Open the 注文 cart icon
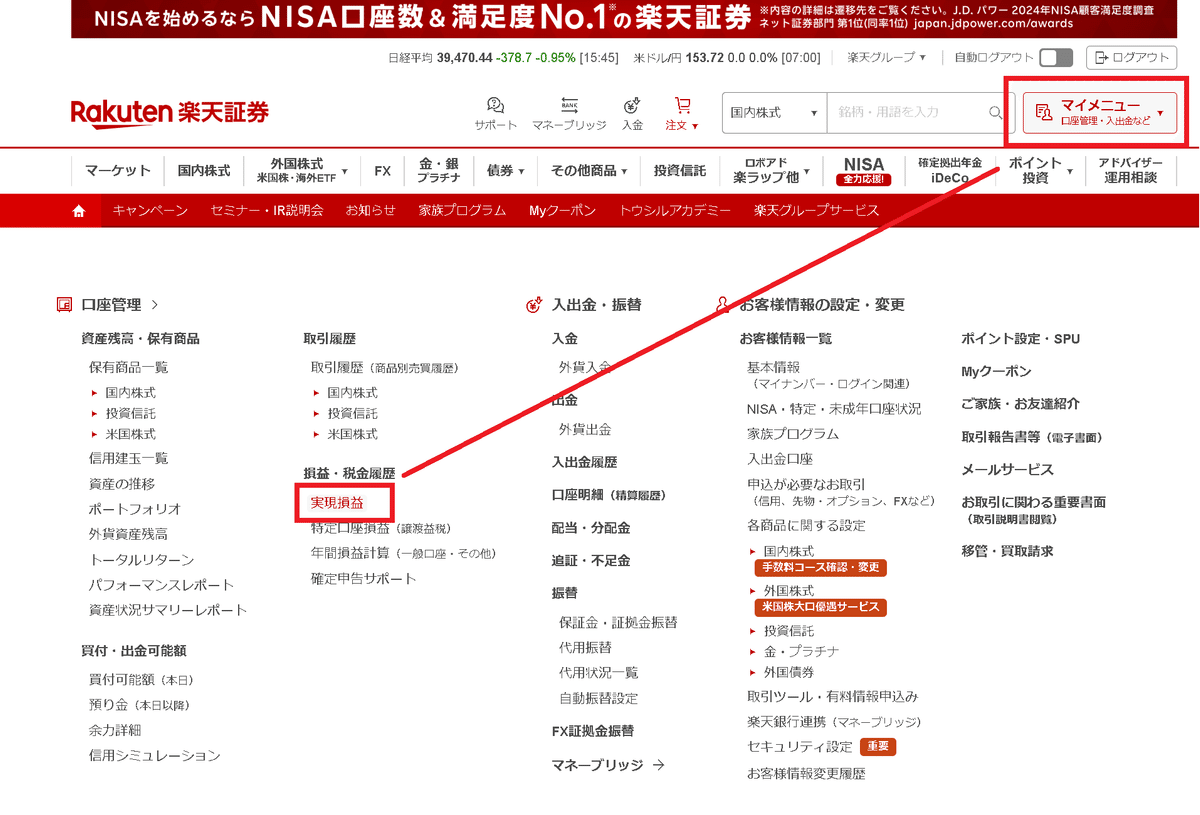The height and width of the screenshot is (815, 1200). [x=682, y=114]
